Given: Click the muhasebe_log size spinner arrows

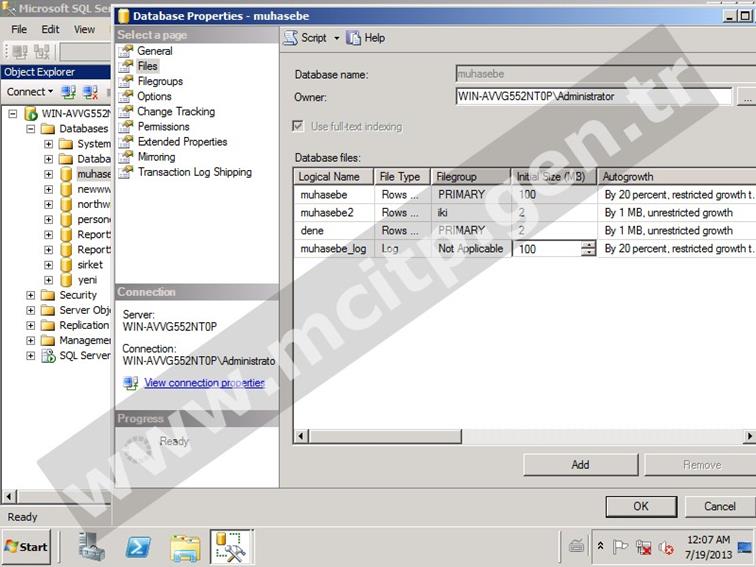Looking at the screenshot, I should tap(588, 249).
